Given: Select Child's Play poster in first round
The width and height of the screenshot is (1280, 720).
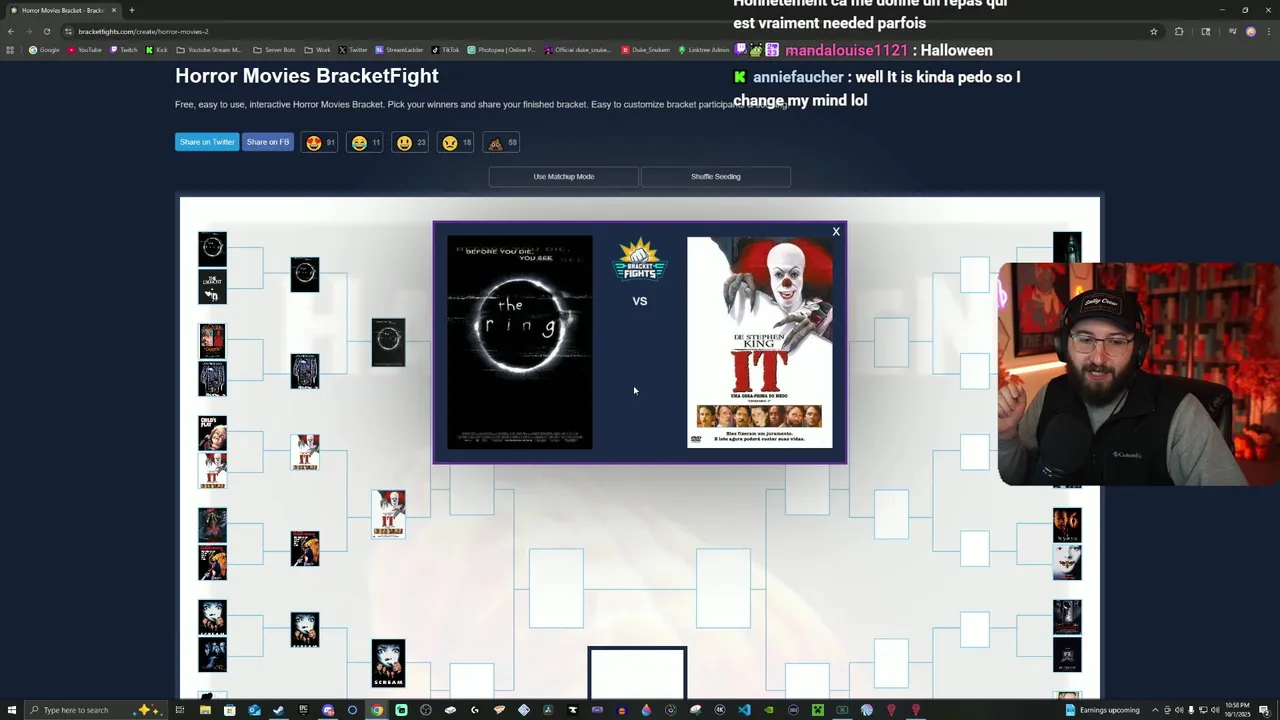Looking at the screenshot, I should pyautogui.click(x=212, y=433).
